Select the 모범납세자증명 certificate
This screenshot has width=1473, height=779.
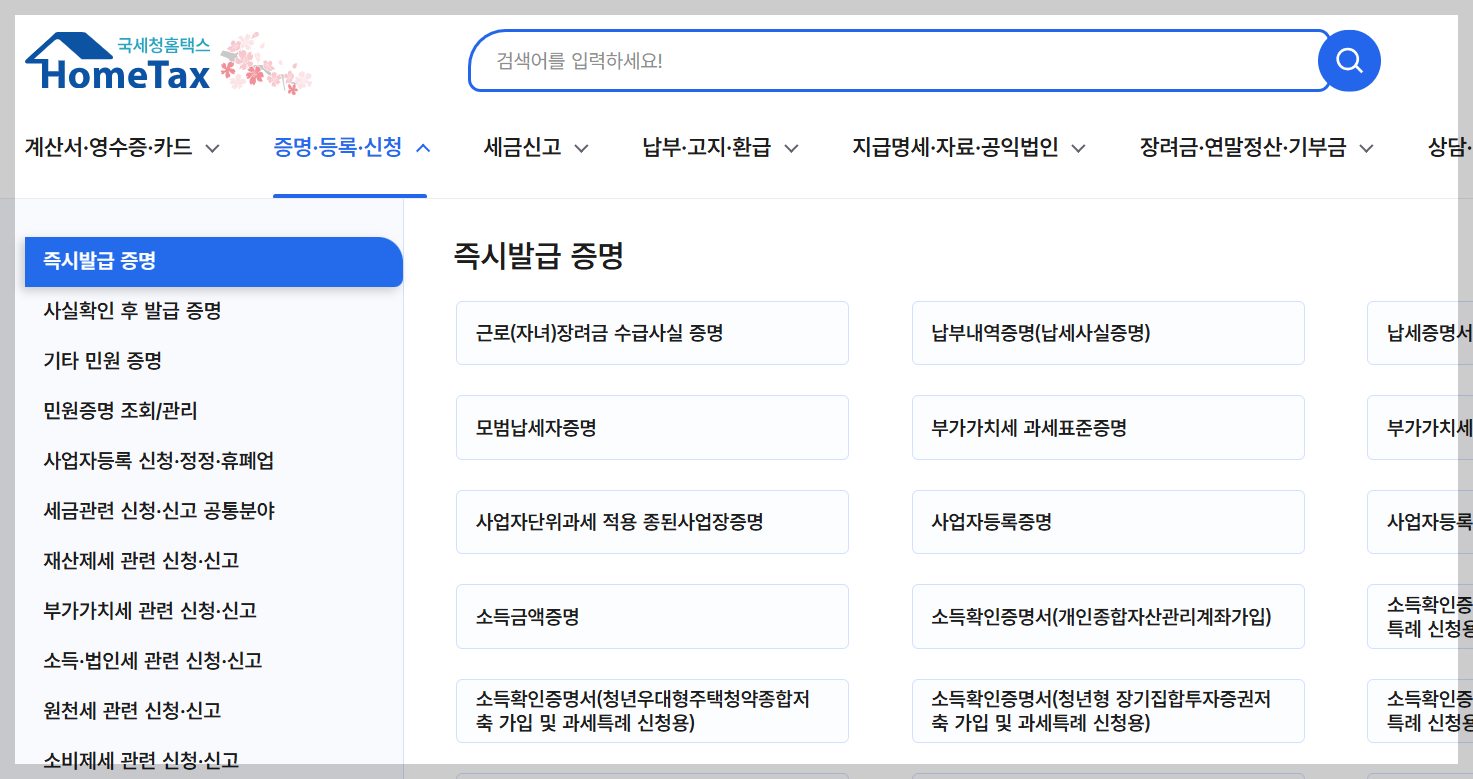tap(652, 427)
